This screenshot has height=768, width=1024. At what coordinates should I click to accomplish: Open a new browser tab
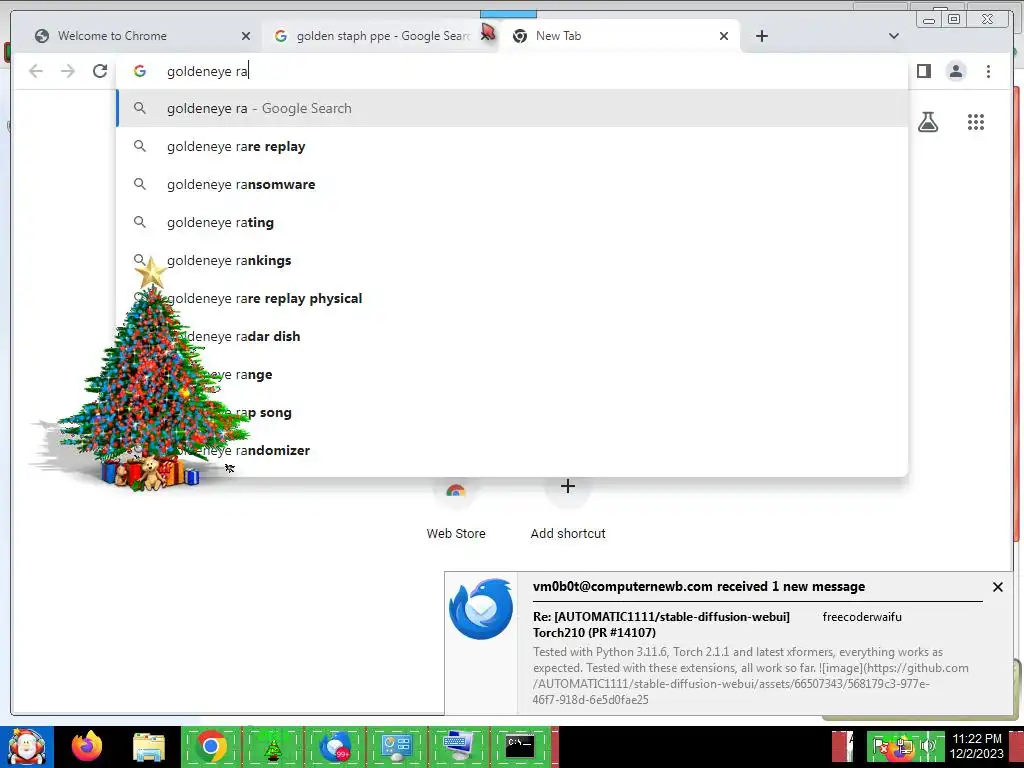(x=761, y=36)
